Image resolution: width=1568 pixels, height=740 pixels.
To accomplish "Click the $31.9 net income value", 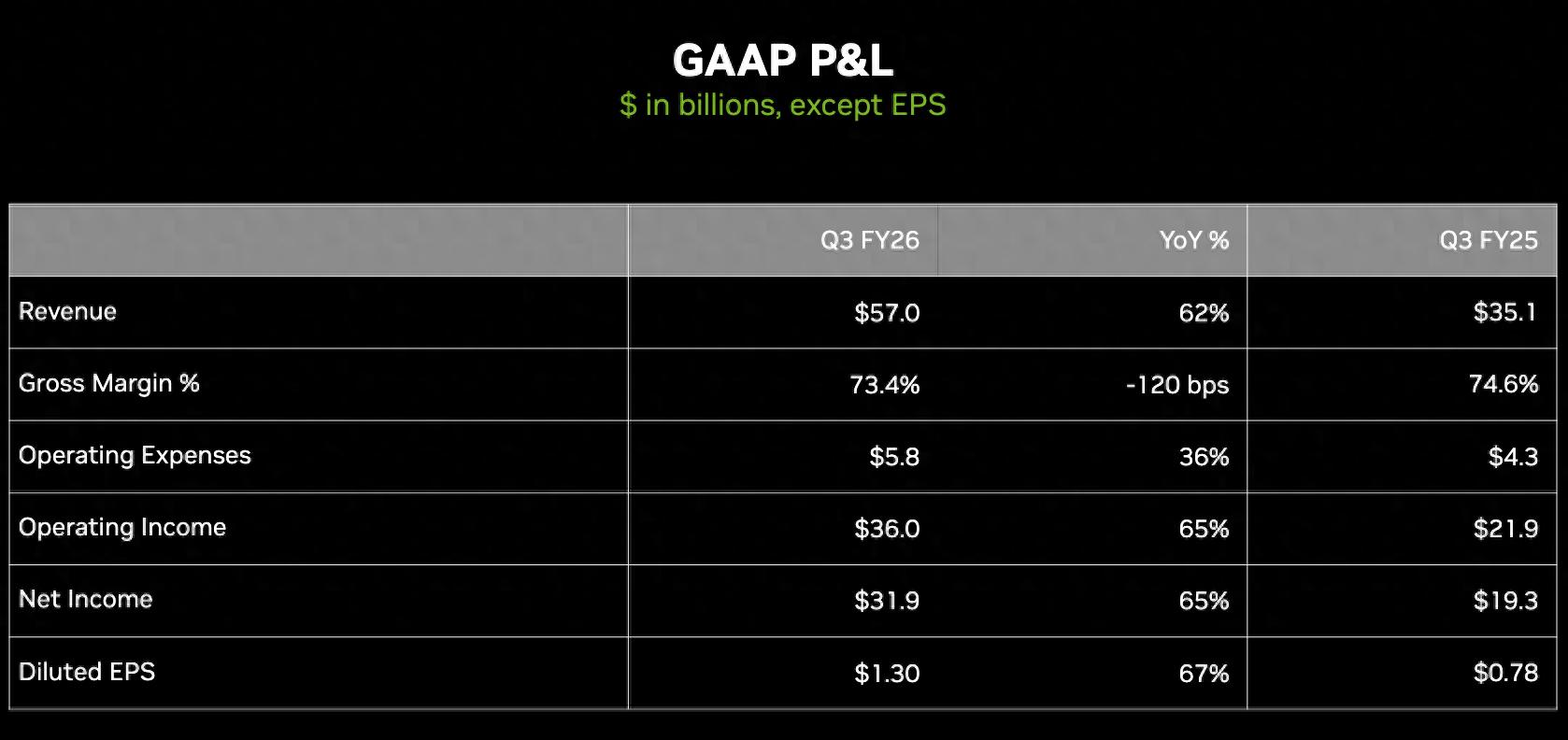I will [x=886, y=600].
